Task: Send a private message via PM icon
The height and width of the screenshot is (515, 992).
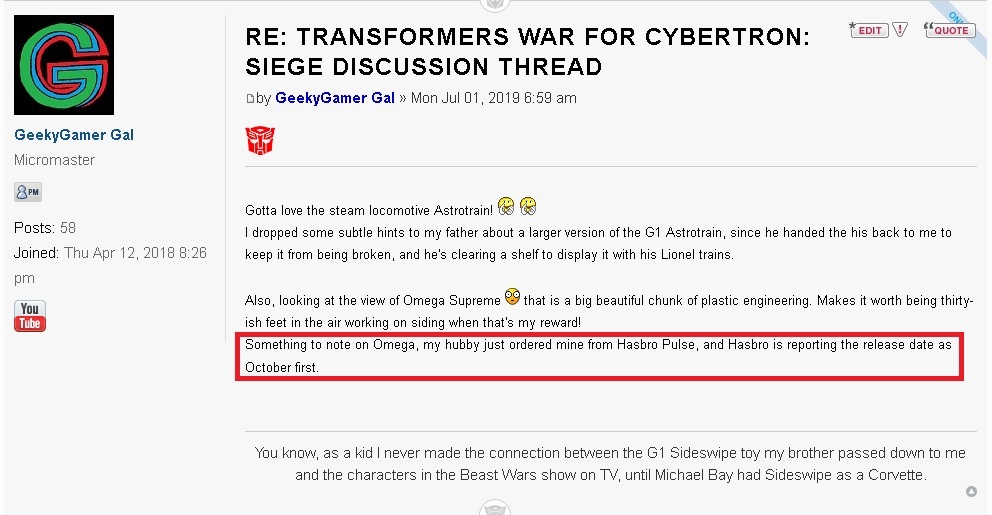Action: click(28, 192)
